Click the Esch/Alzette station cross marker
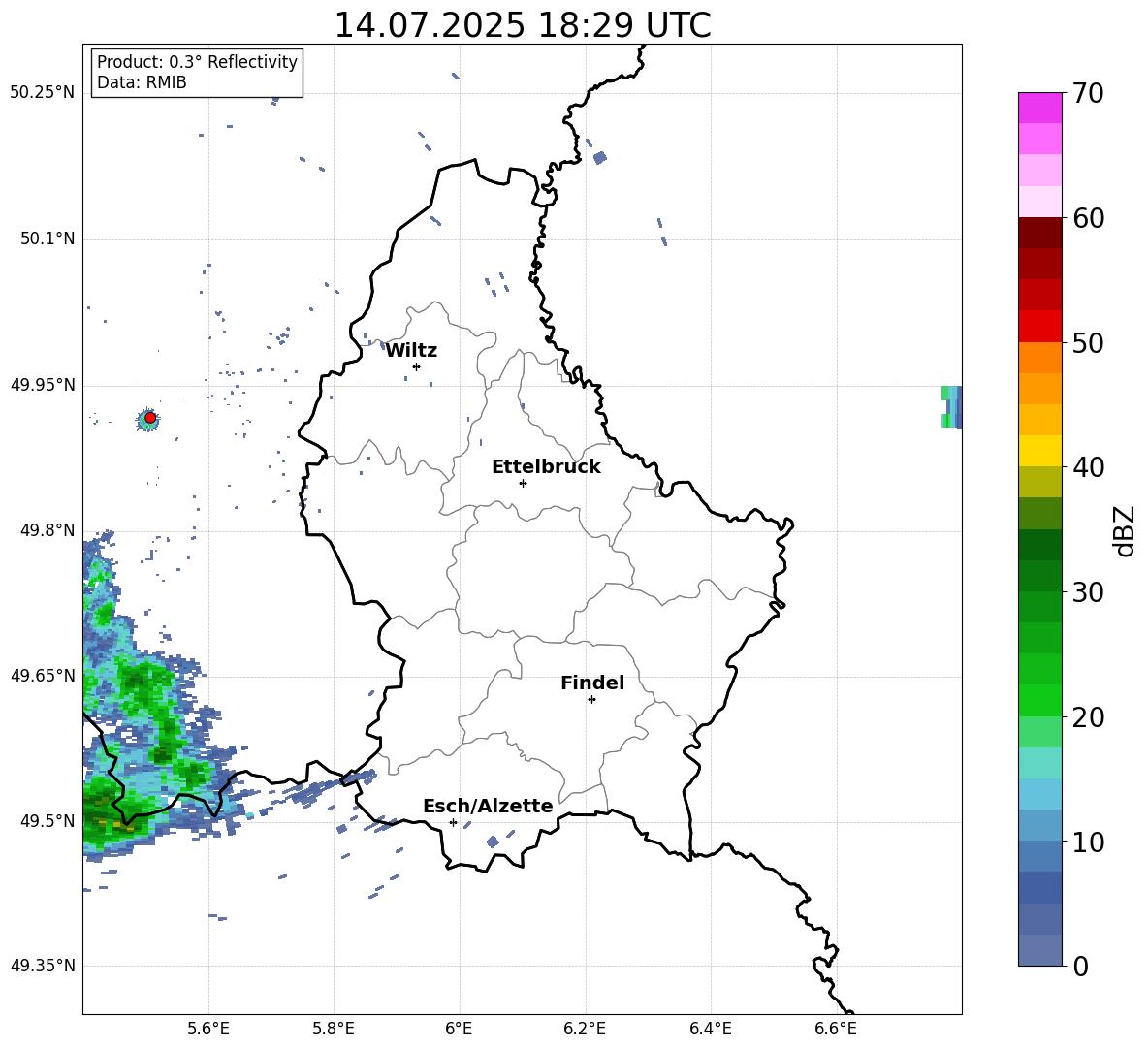1148x1048 pixels. pos(453,822)
